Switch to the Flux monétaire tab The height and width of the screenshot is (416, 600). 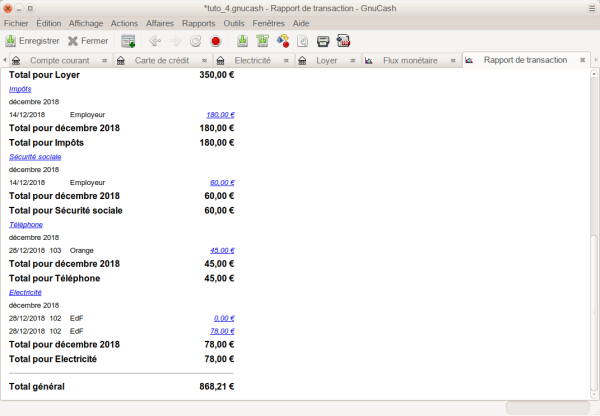(410, 61)
